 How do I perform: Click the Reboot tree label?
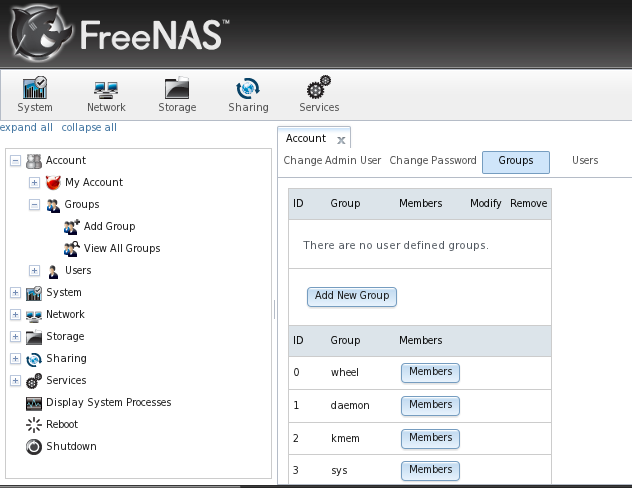[x=62, y=424]
